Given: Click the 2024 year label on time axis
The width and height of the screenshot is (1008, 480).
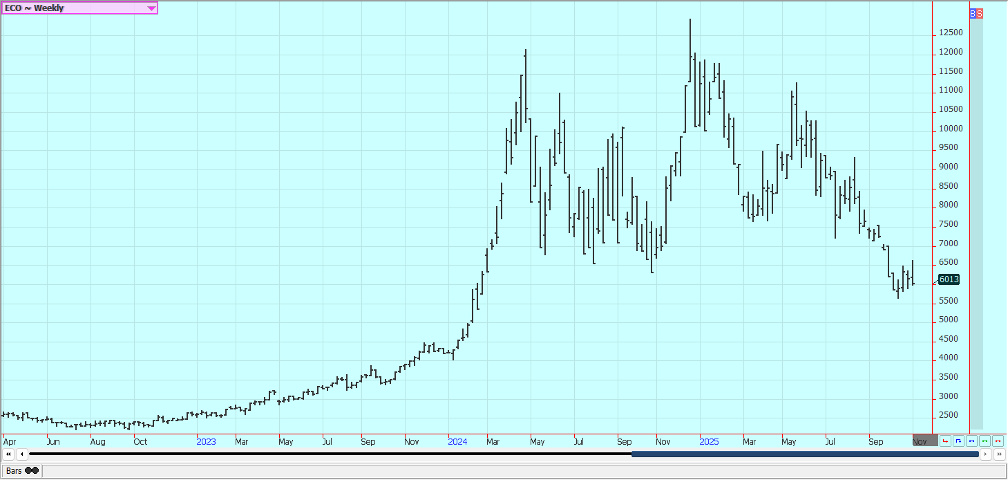Looking at the screenshot, I should (458, 440).
